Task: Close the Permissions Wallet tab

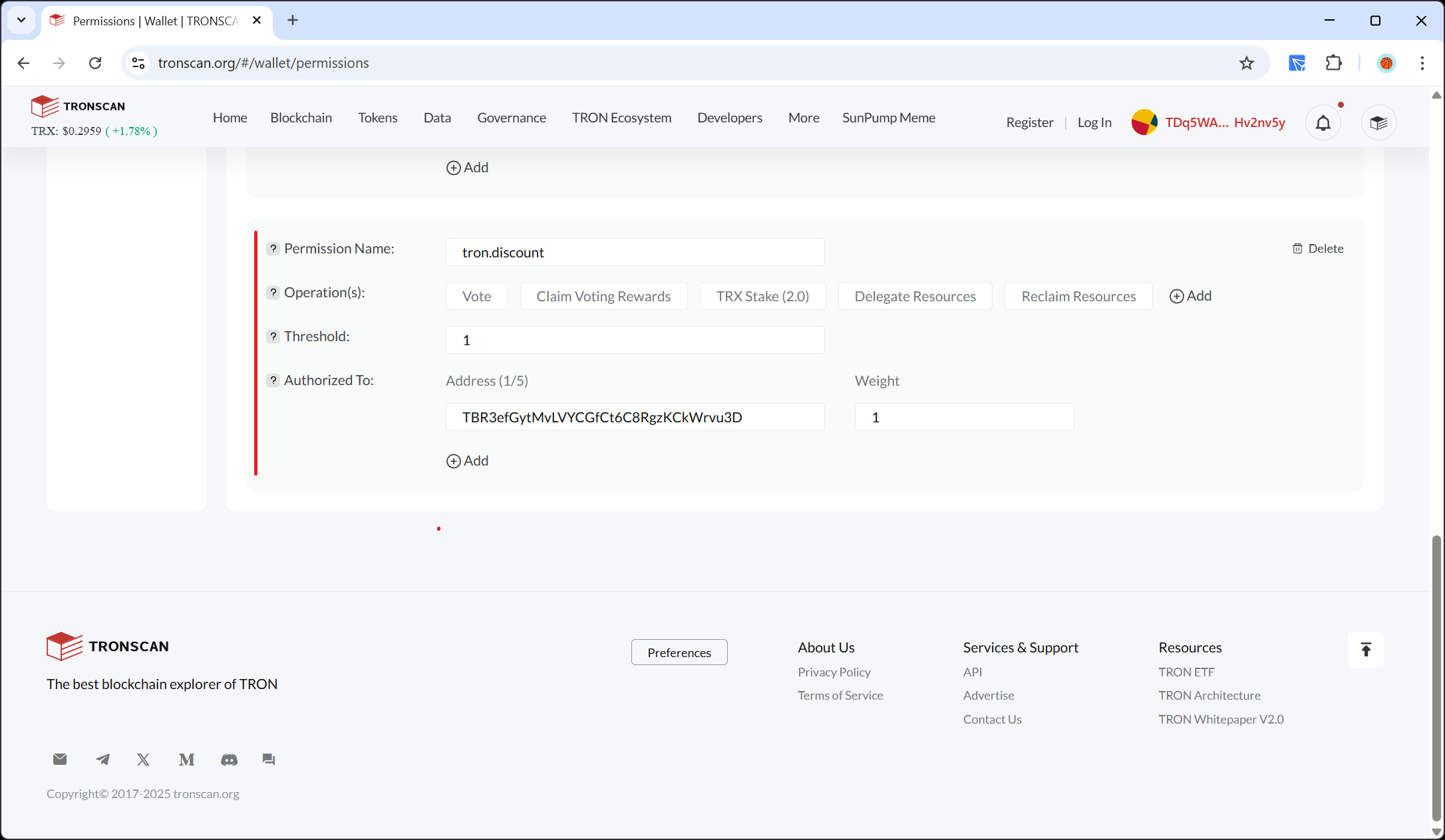Action: point(257,21)
